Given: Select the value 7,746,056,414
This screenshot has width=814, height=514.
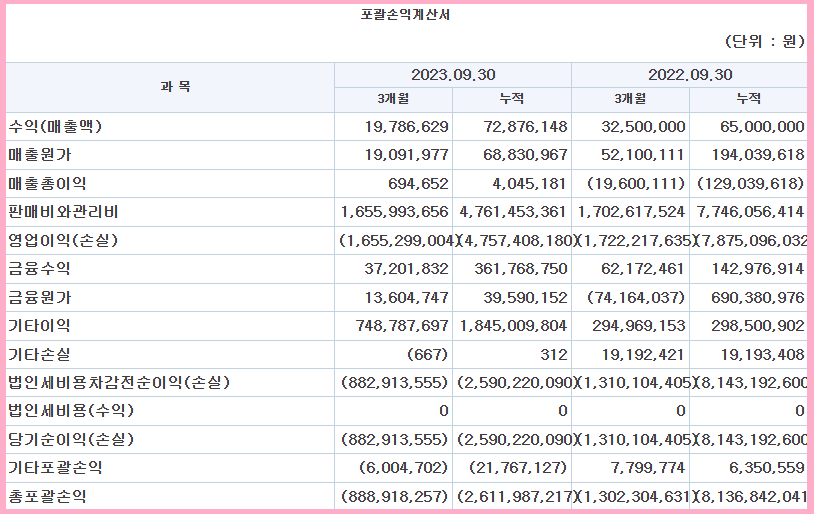Looking at the screenshot, I should pos(750,212).
